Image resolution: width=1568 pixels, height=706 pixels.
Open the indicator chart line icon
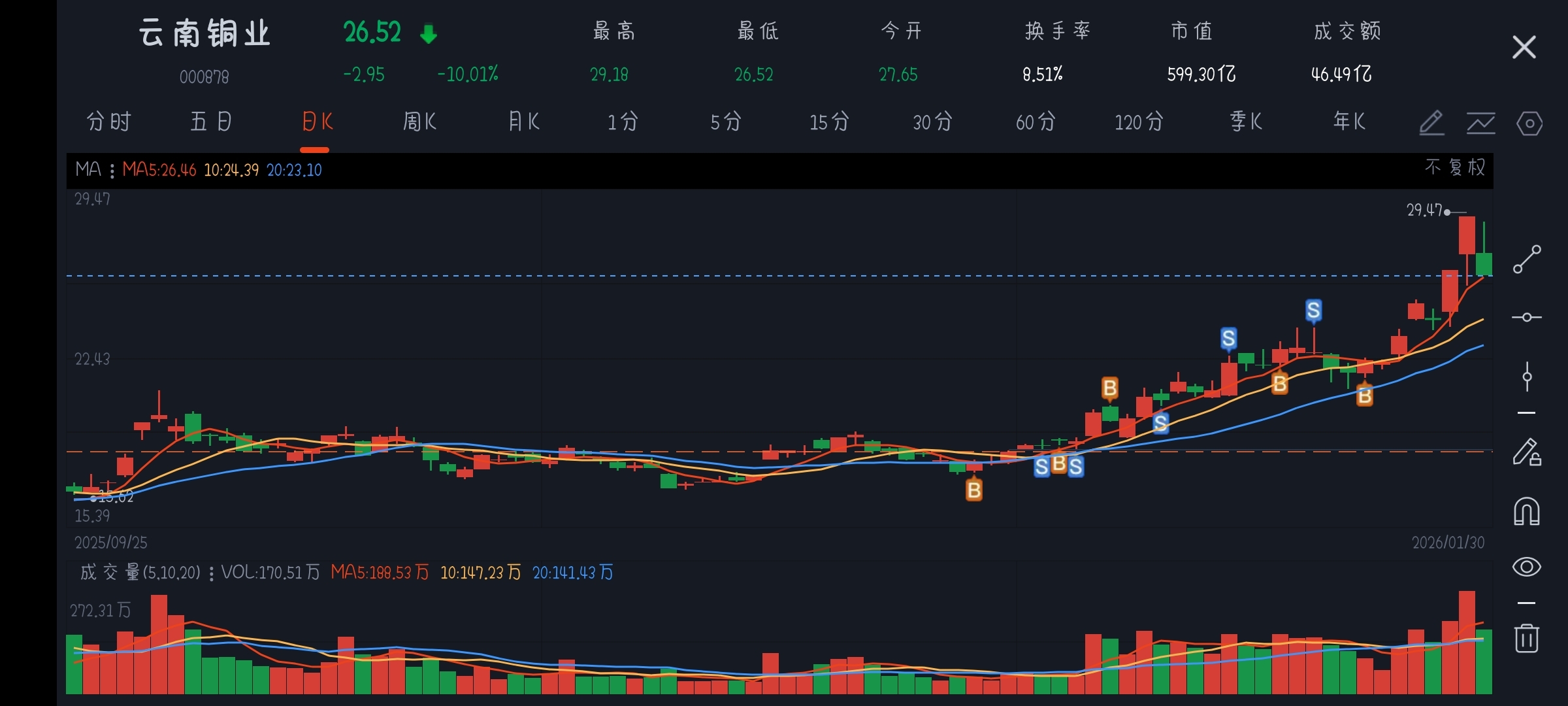(1480, 122)
